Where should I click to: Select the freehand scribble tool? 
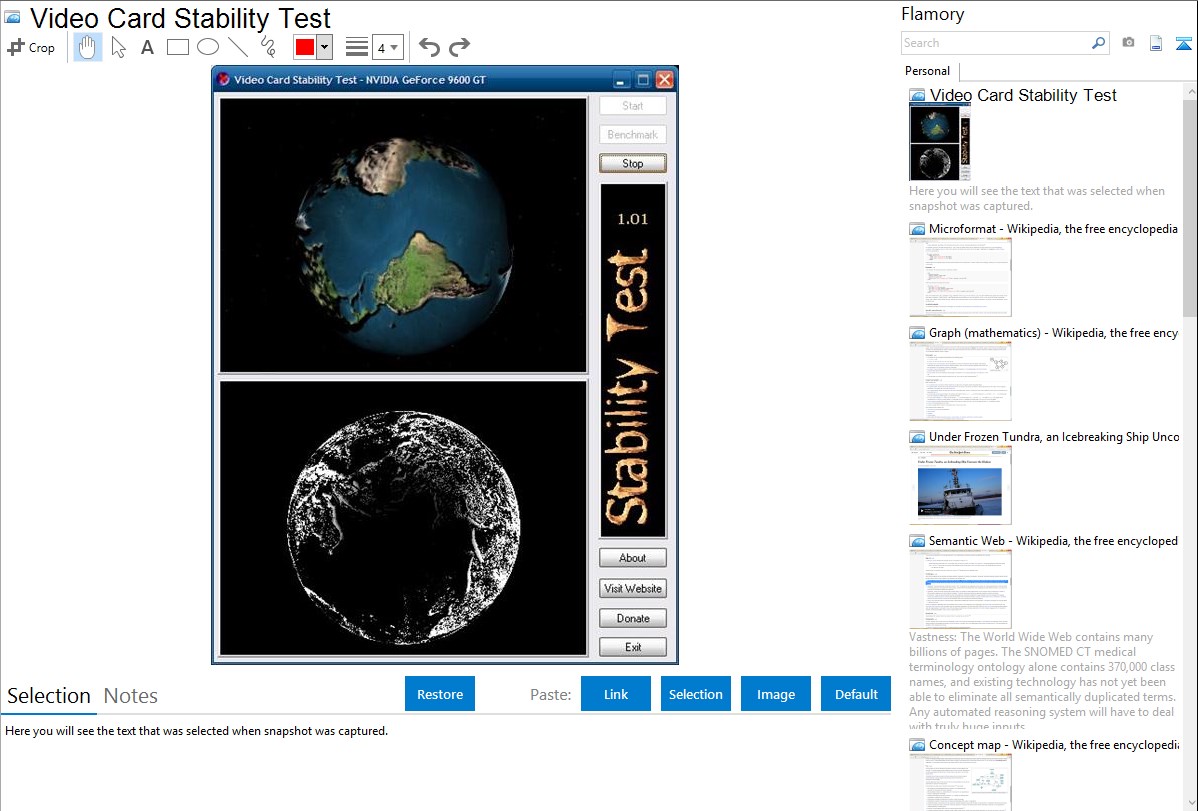268,47
